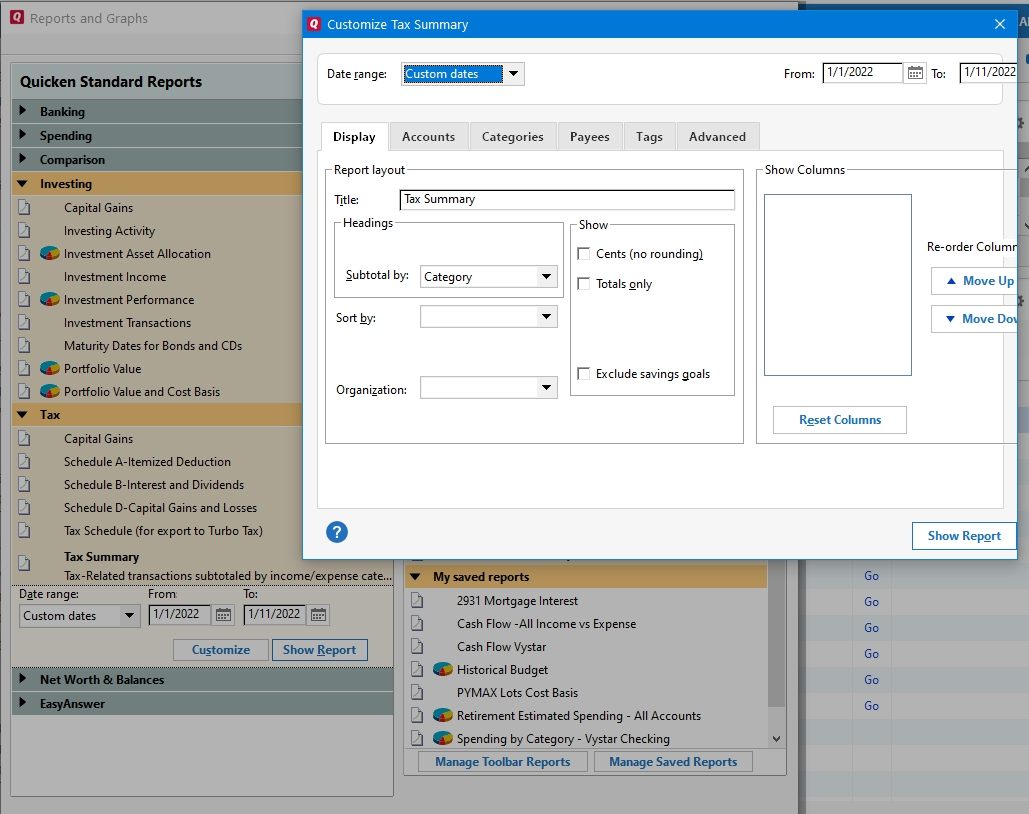Enable Totals only checkbox
The image size is (1029, 814).
point(583,284)
